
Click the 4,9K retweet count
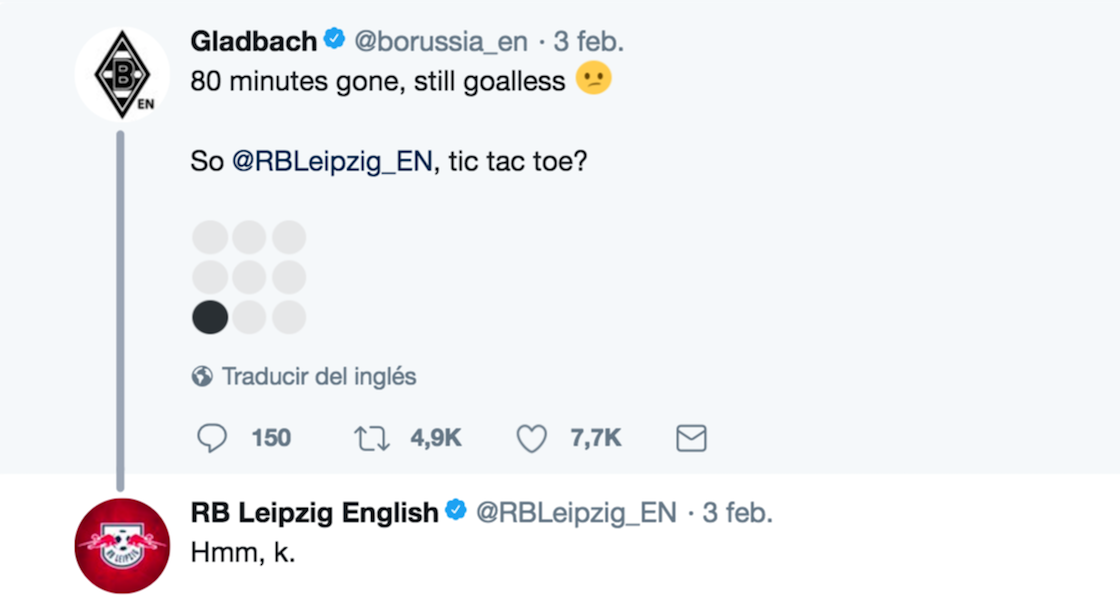(x=436, y=438)
